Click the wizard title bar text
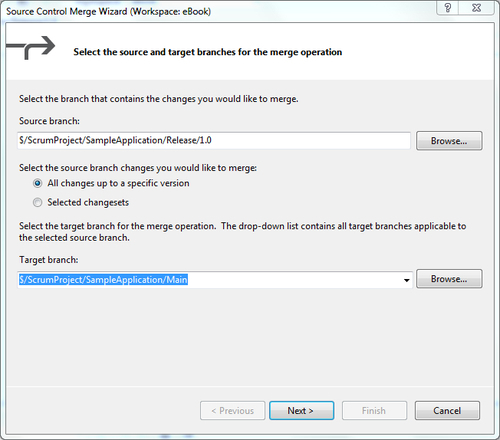 click(108, 11)
